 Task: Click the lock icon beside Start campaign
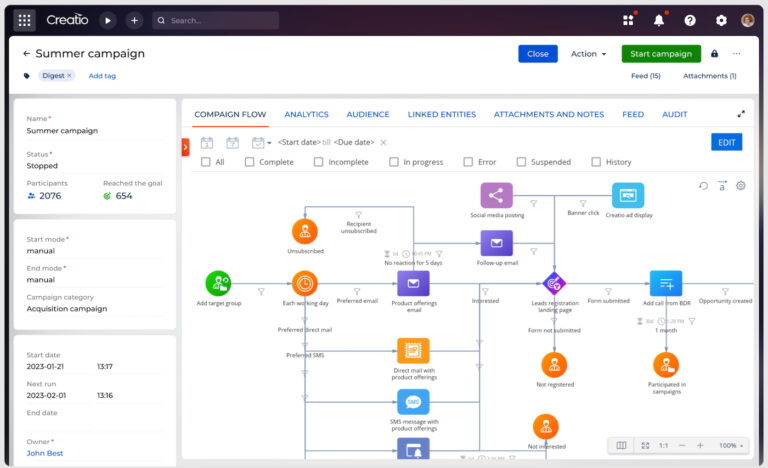pos(715,53)
